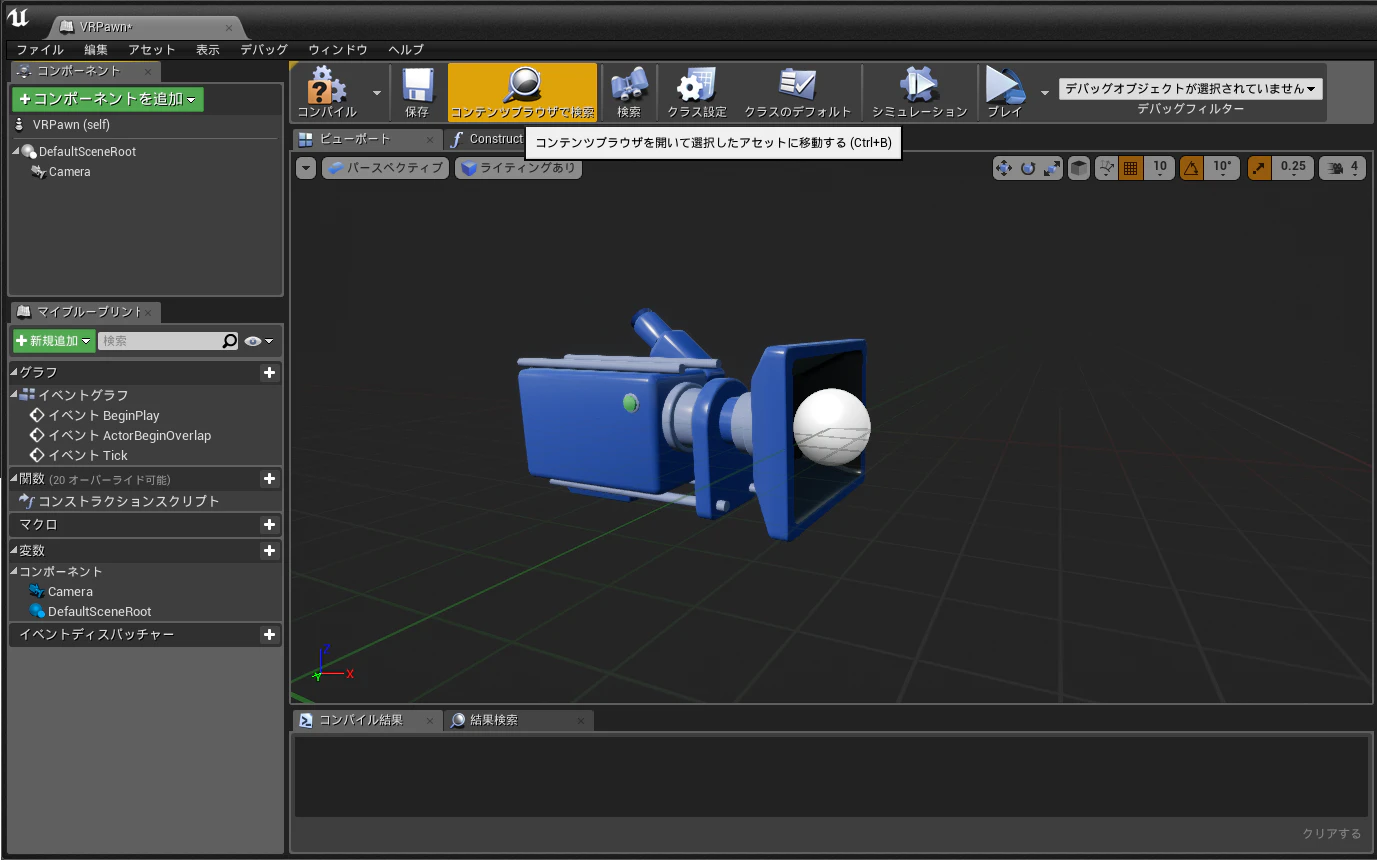The image size is (1377, 860).
Task: Select the scale gizmo tool in viewport
Action: pos(1051,168)
